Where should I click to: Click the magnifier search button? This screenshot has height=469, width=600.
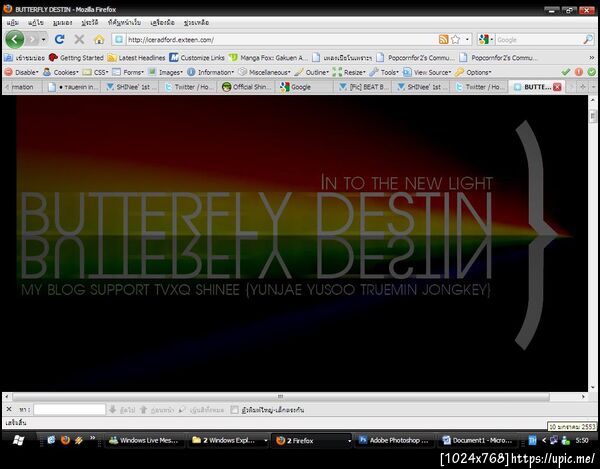[x=588, y=39]
